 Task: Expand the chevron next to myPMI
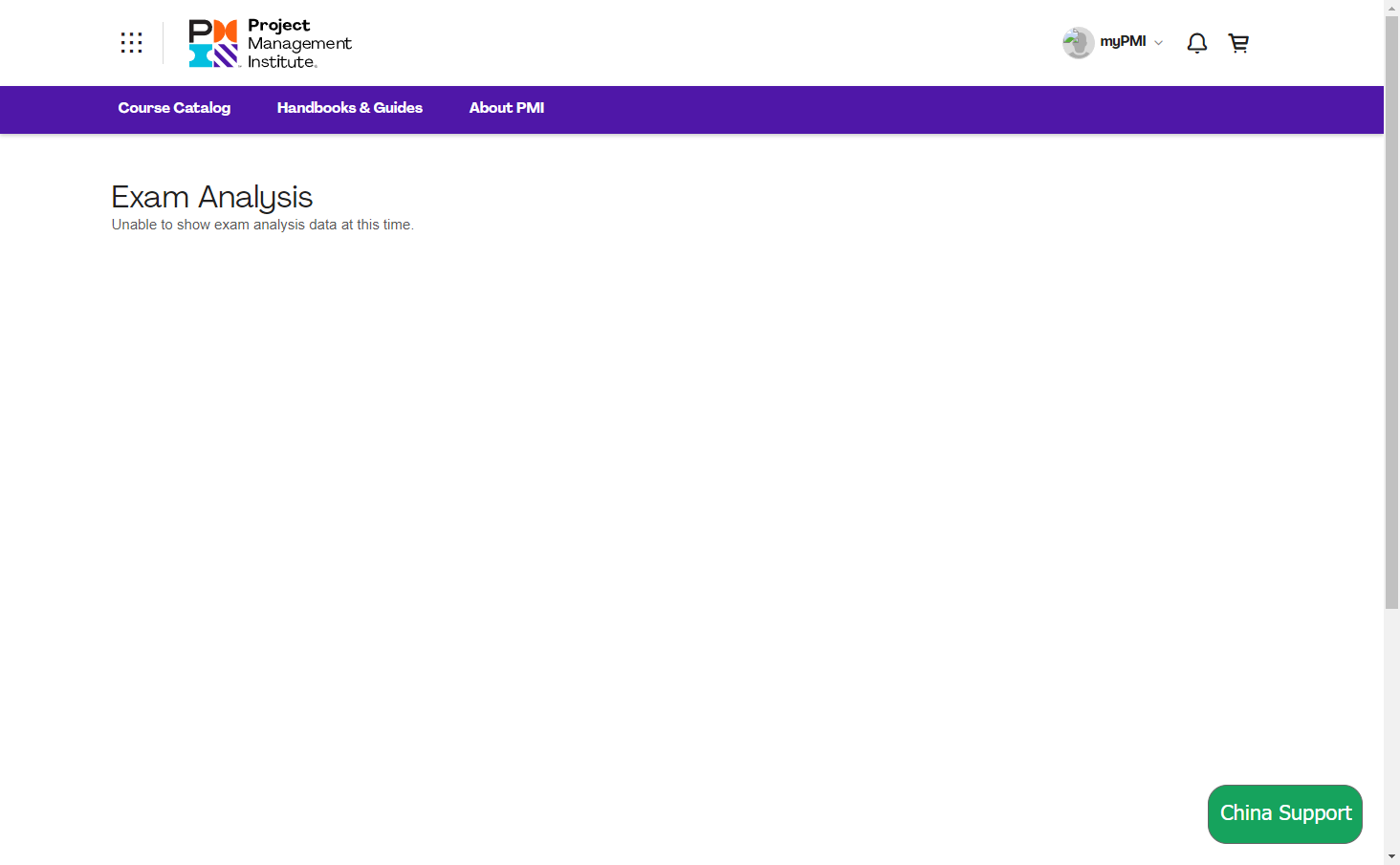(x=1159, y=43)
